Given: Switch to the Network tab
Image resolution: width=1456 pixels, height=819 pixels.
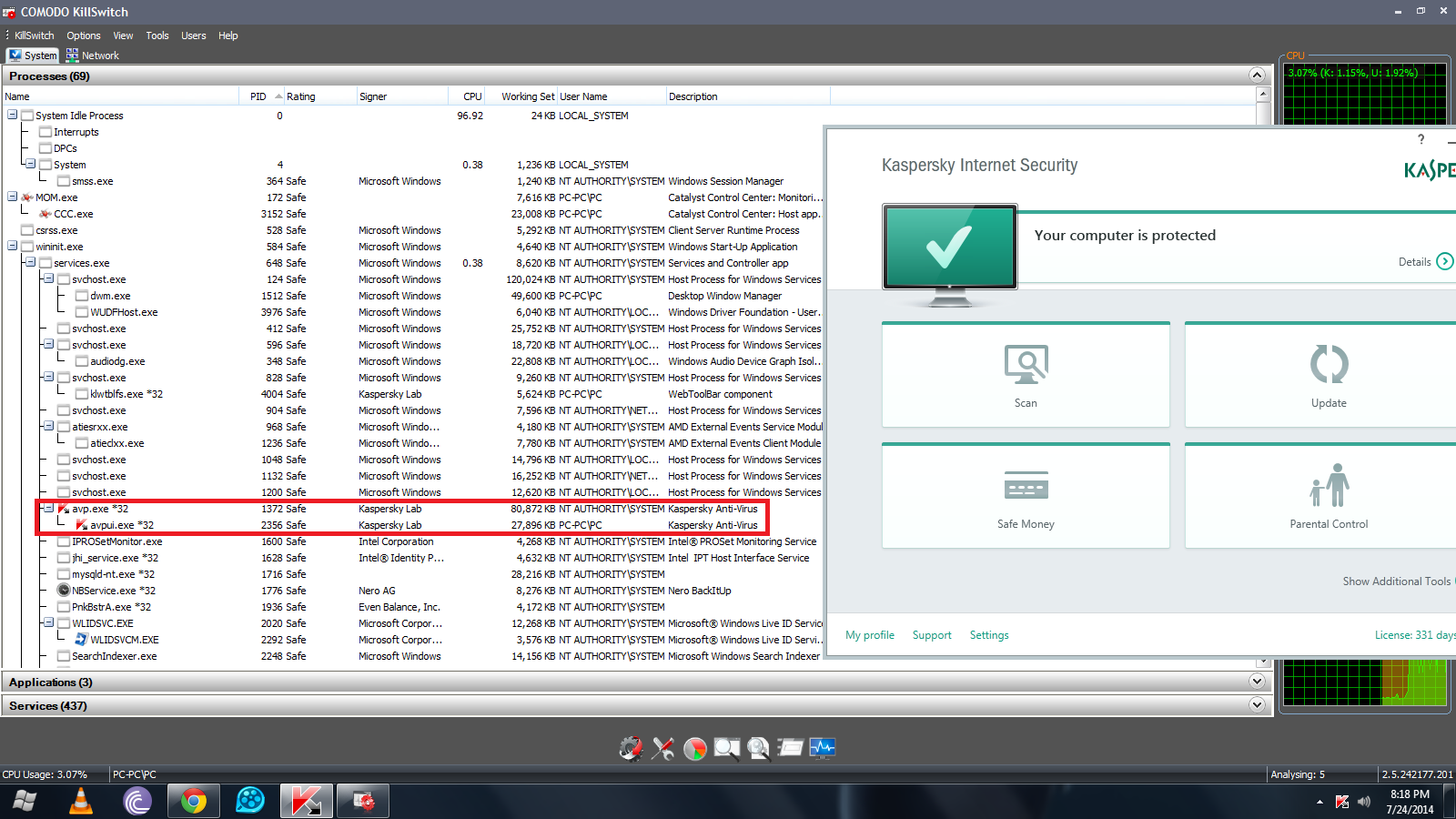Looking at the screenshot, I should [x=92, y=56].
